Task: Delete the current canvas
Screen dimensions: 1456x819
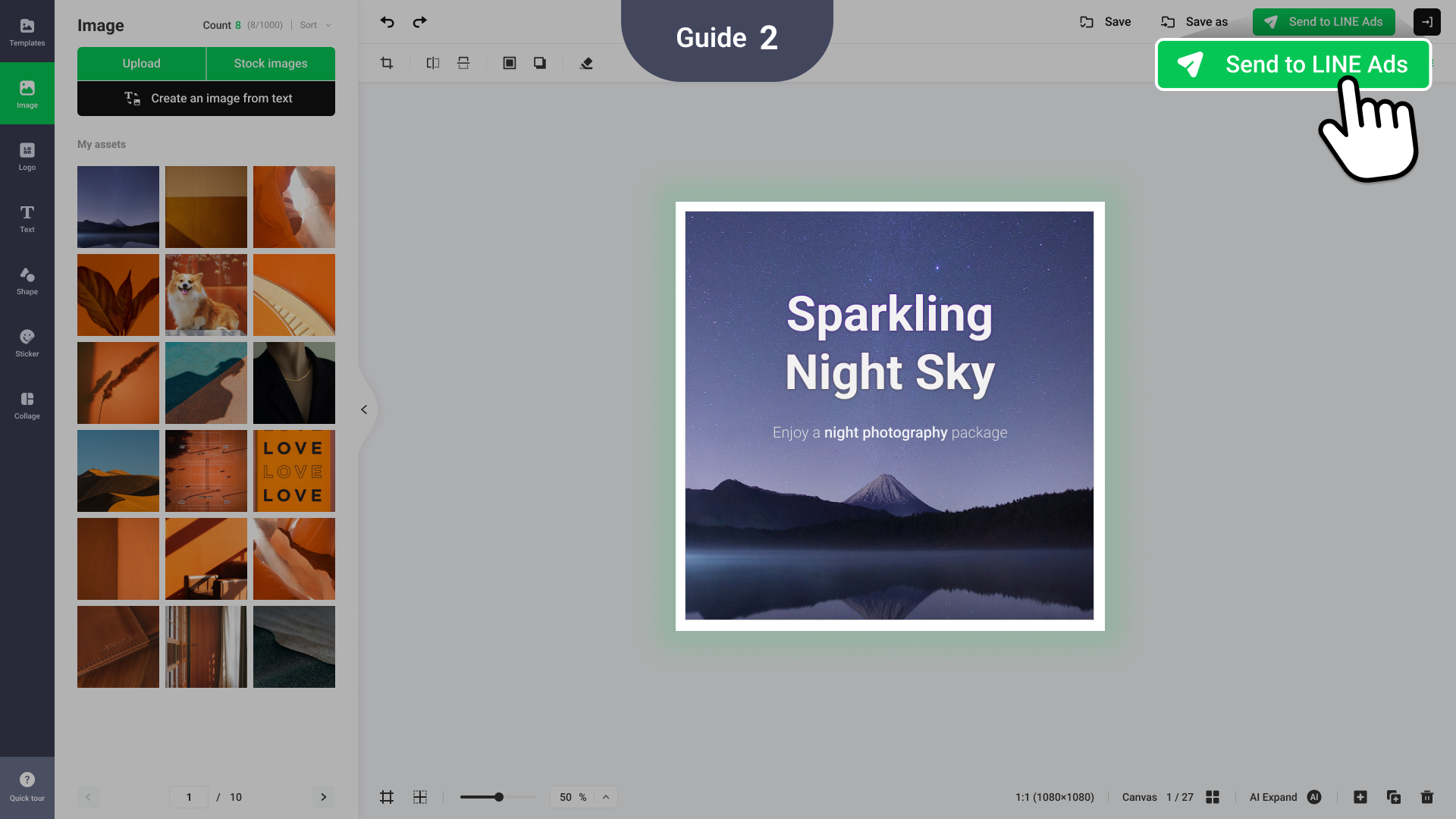Action: (x=1427, y=797)
